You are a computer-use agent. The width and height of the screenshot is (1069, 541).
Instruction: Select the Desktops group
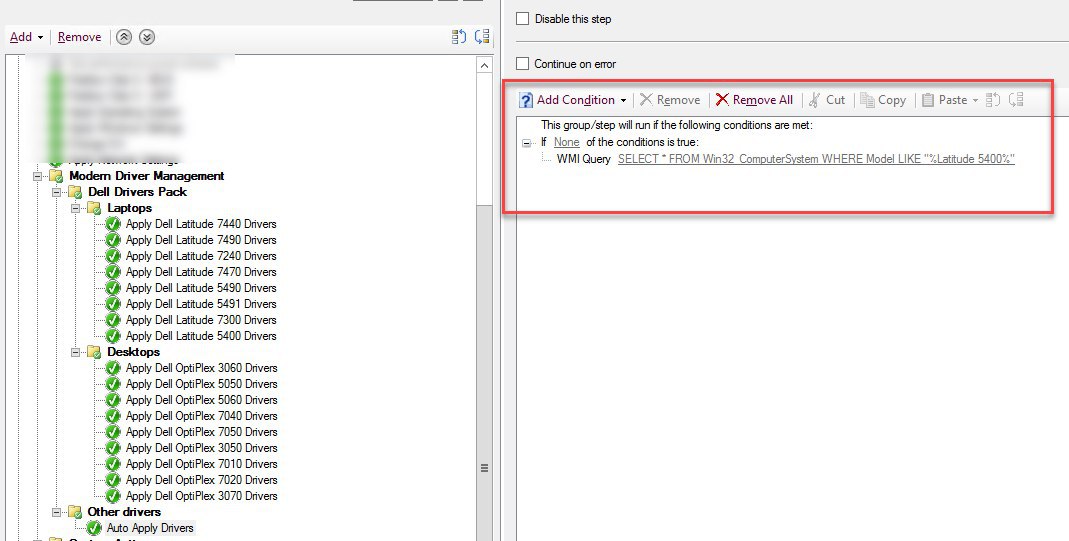(134, 352)
